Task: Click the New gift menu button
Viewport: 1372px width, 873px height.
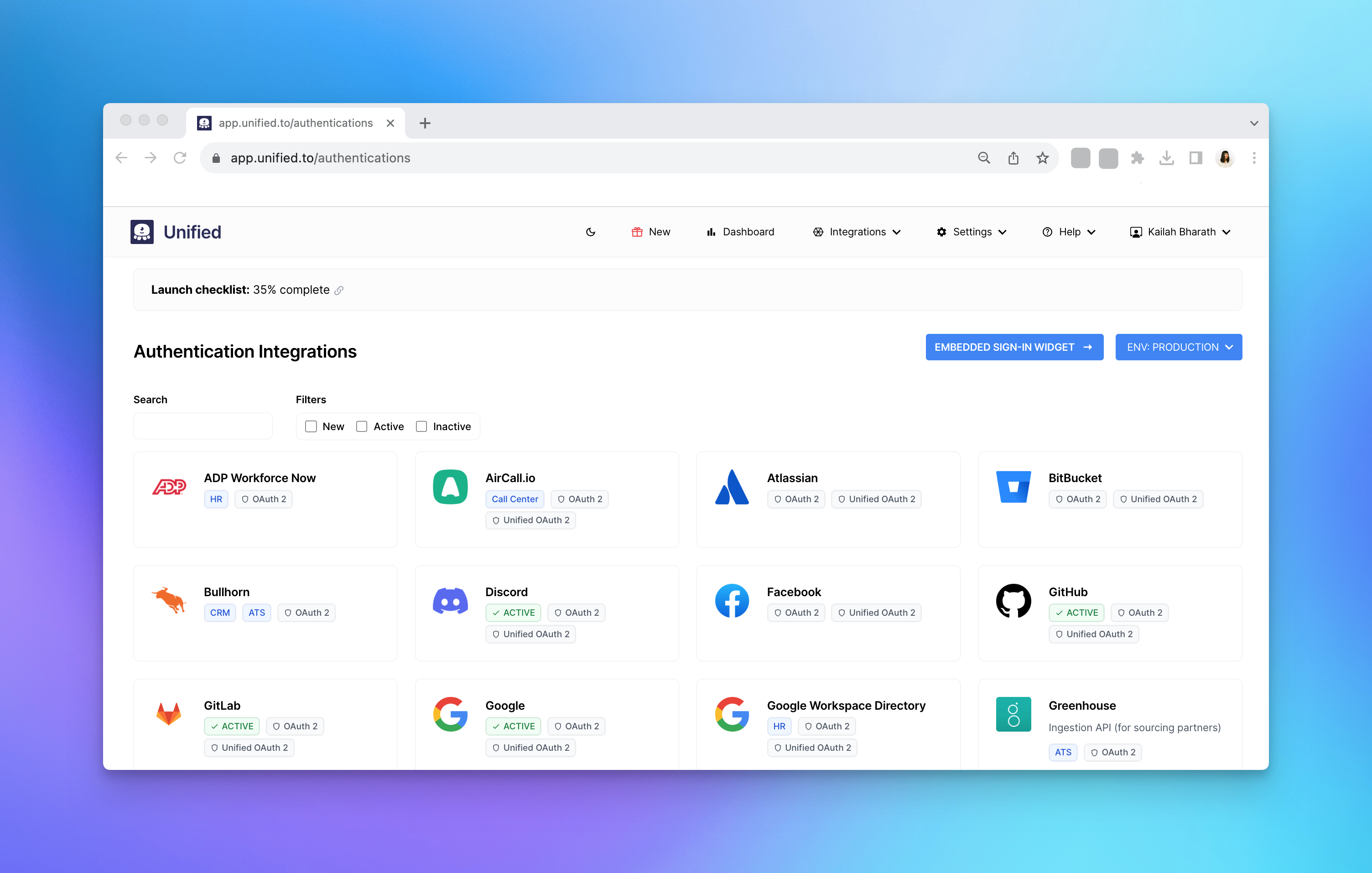Action: (x=651, y=232)
